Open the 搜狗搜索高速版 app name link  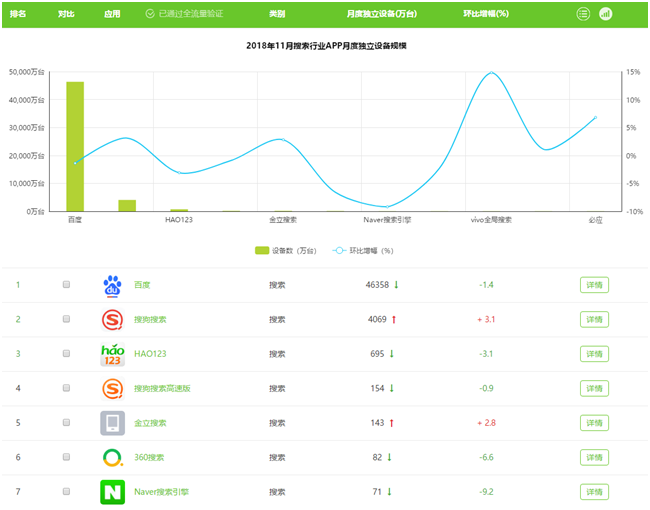coord(167,388)
